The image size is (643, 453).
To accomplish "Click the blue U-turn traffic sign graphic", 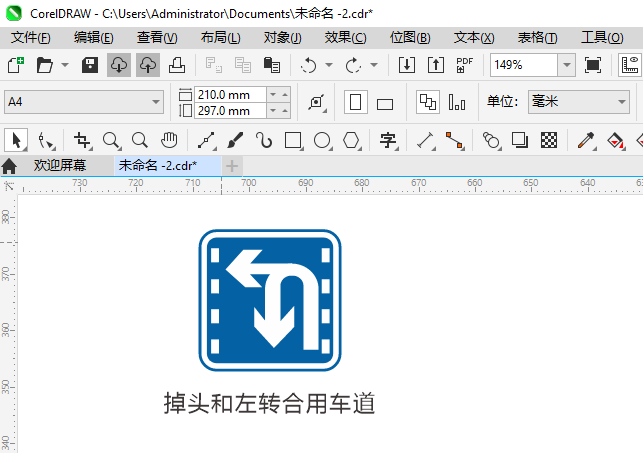I will [x=270, y=300].
